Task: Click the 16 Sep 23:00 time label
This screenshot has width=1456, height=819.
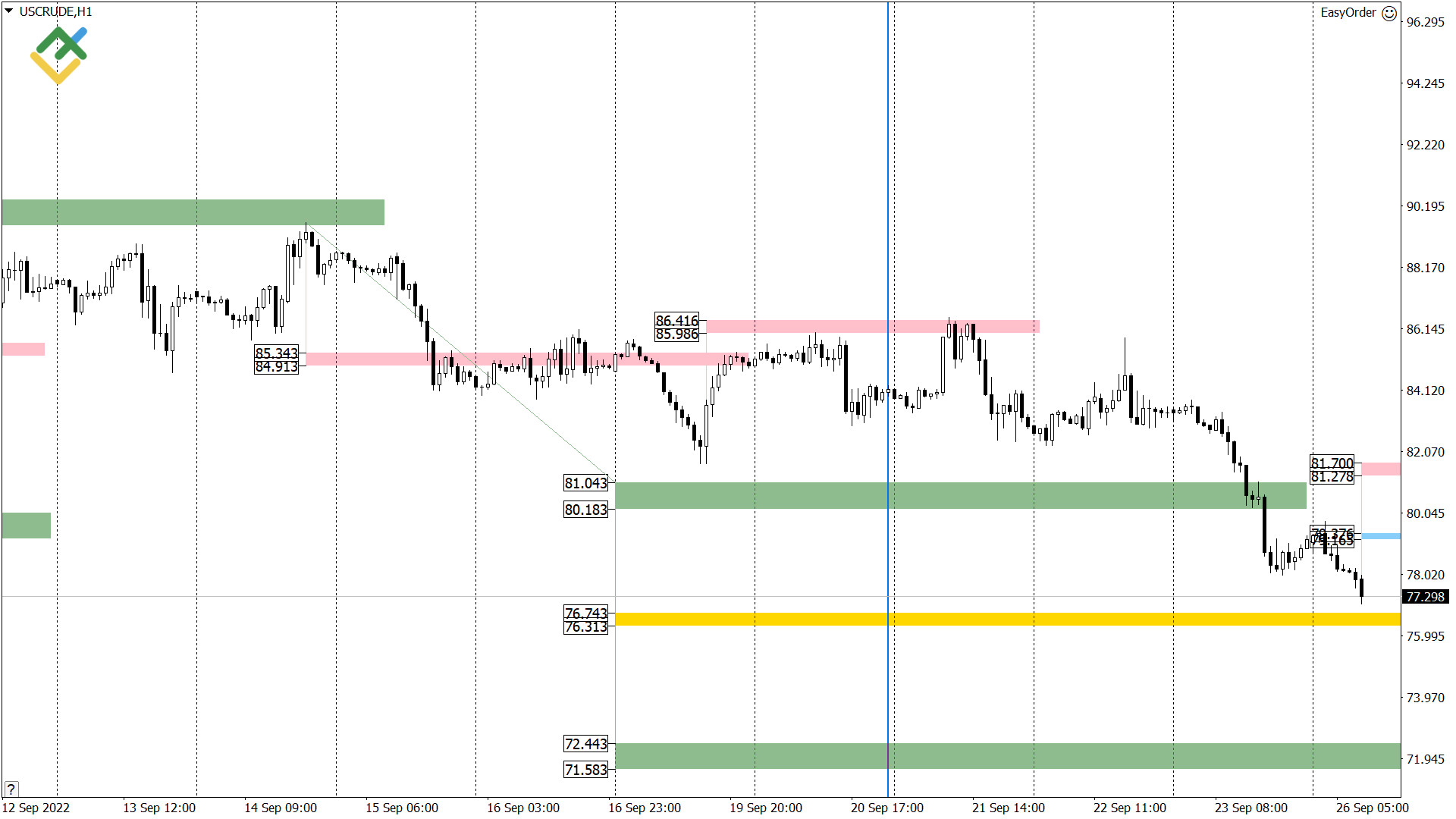Action: (x=645, y=808)
